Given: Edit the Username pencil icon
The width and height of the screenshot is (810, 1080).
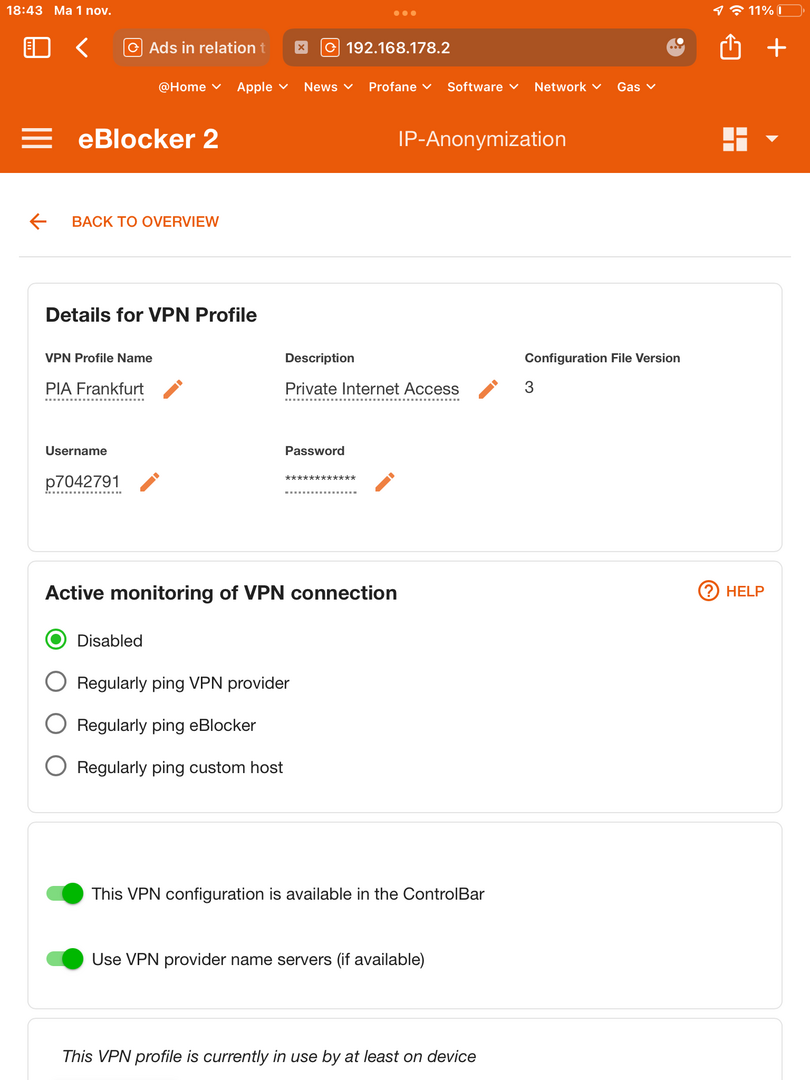Looking at the screenshot, I should coord(149,482).
